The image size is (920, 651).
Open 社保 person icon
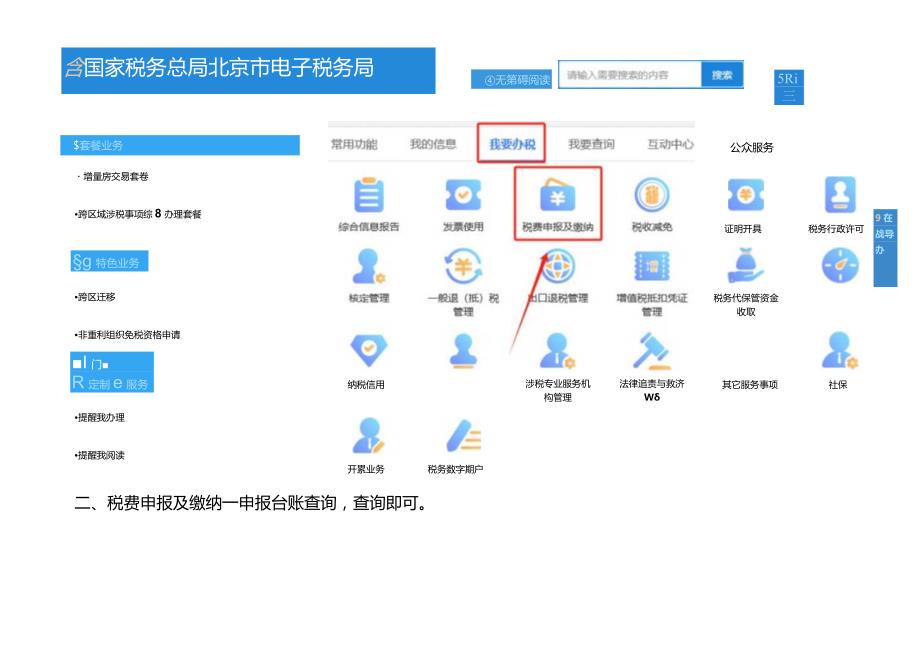(840, 350)
